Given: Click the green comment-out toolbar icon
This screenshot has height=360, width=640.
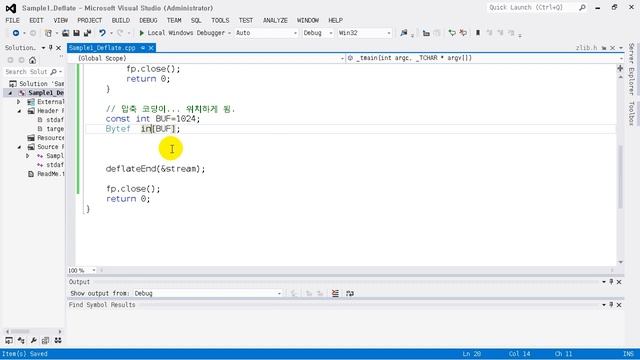Looking at the screenshot, I should click(452, 33).
